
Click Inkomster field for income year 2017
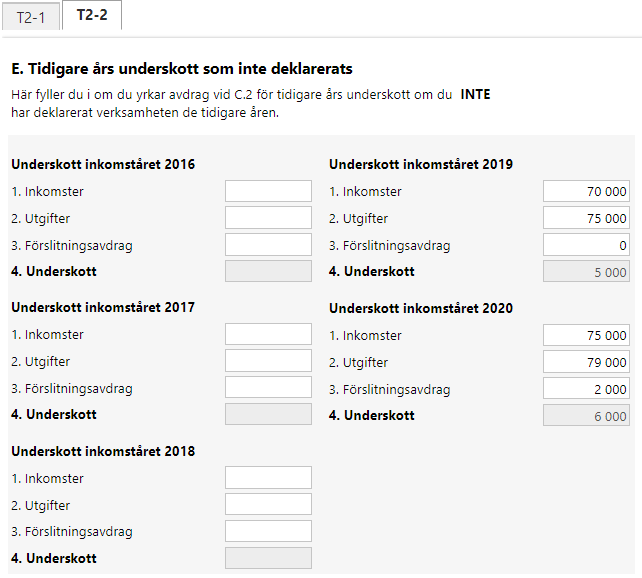click(x=268, y=334)
